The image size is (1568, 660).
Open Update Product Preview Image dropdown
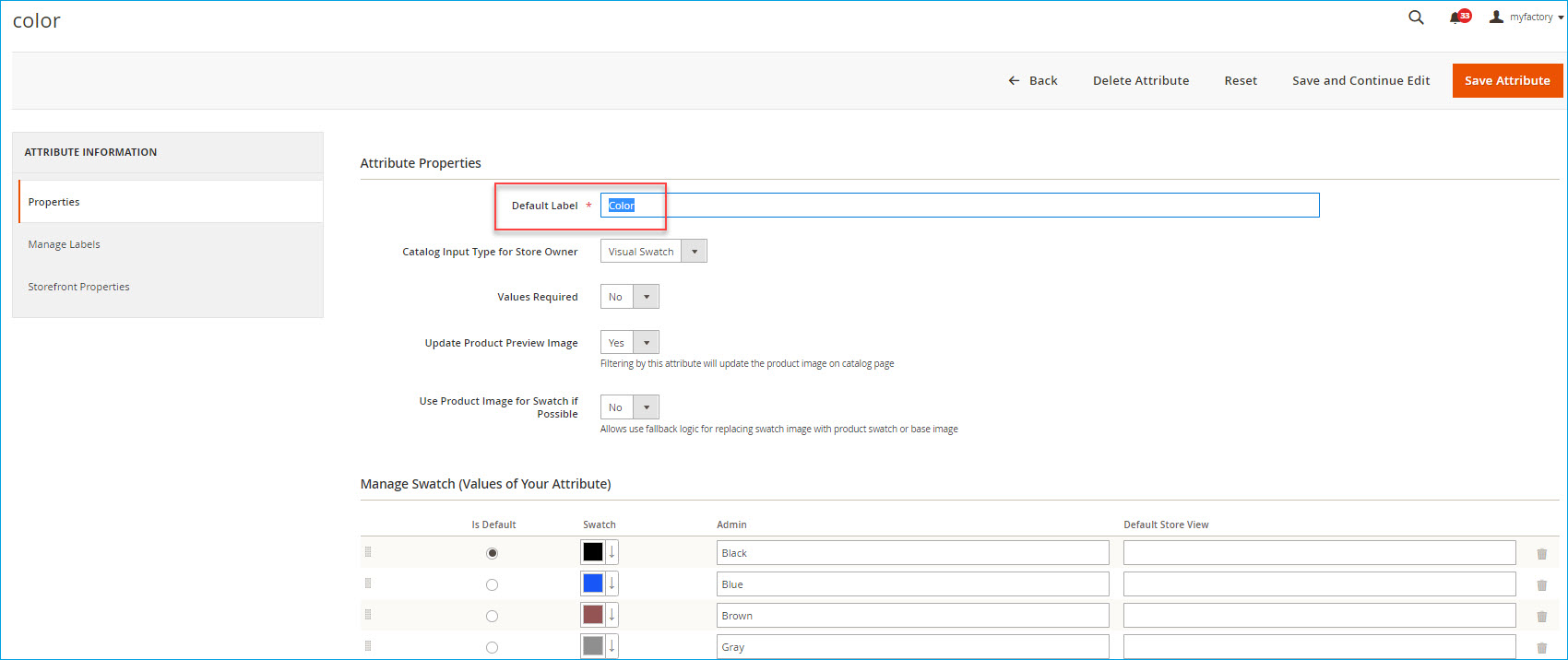tap(630, 343)
